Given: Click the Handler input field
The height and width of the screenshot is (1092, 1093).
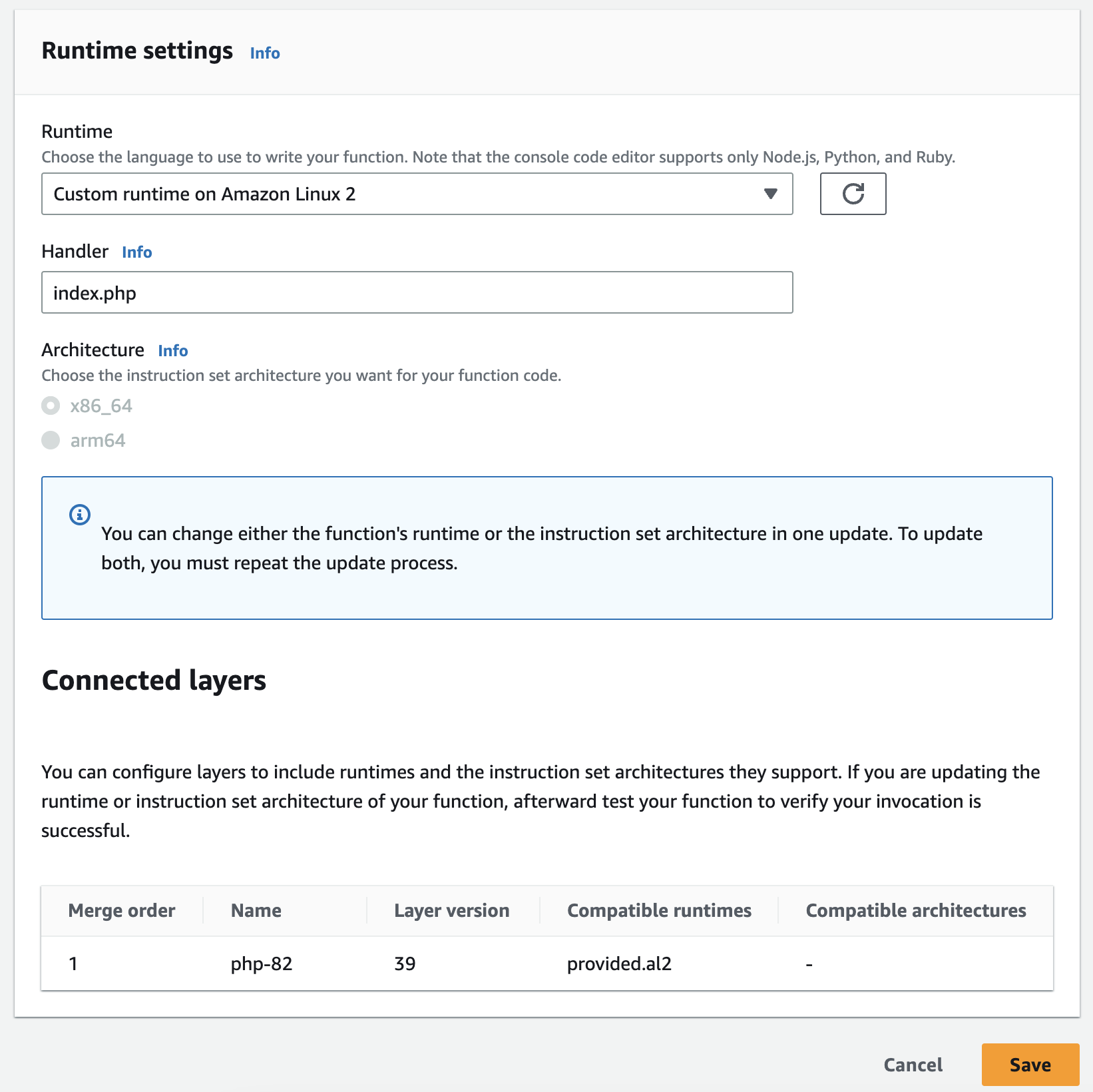Looking at the screenshot, I should point(417,292).
